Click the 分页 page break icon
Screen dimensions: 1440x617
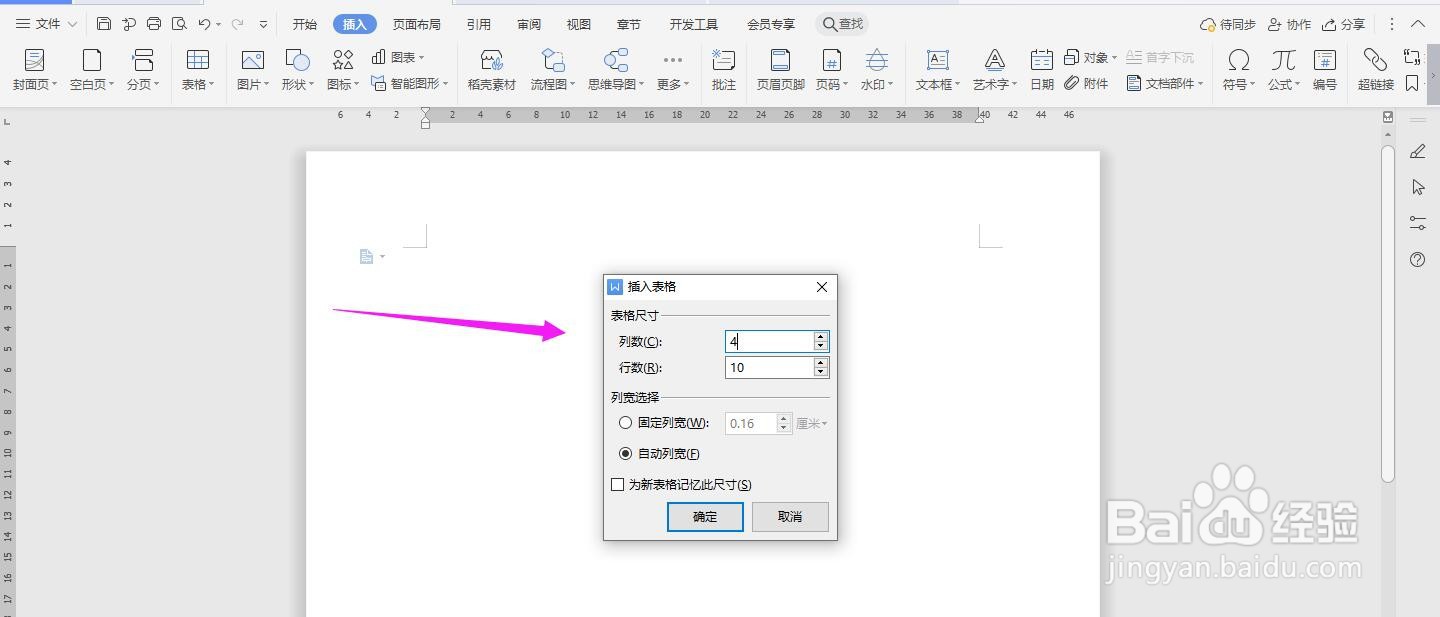pyautogui.click(x=143, y=60)
